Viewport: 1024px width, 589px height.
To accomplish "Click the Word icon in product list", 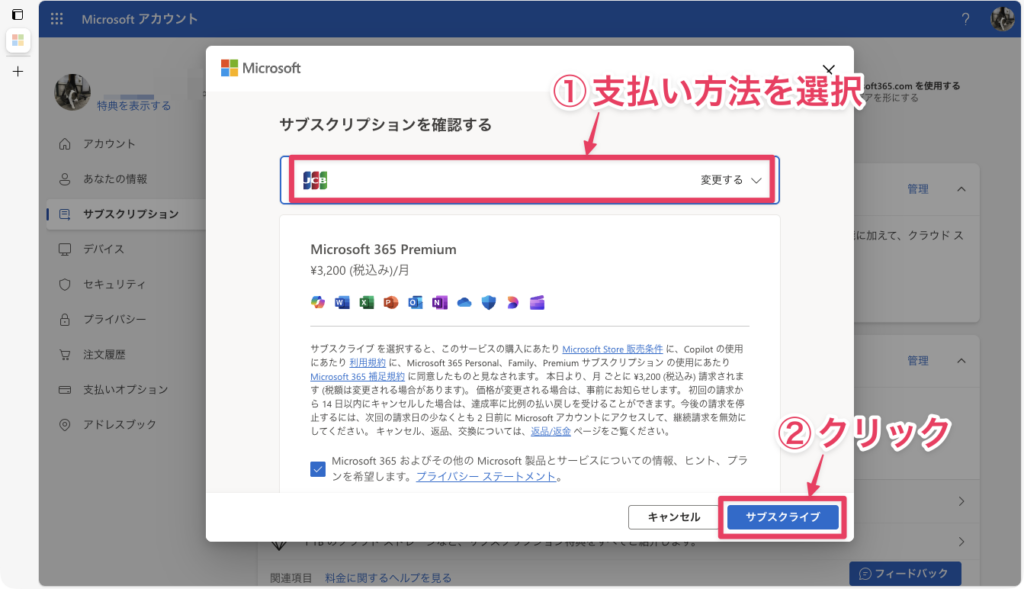I will point(342,302).
